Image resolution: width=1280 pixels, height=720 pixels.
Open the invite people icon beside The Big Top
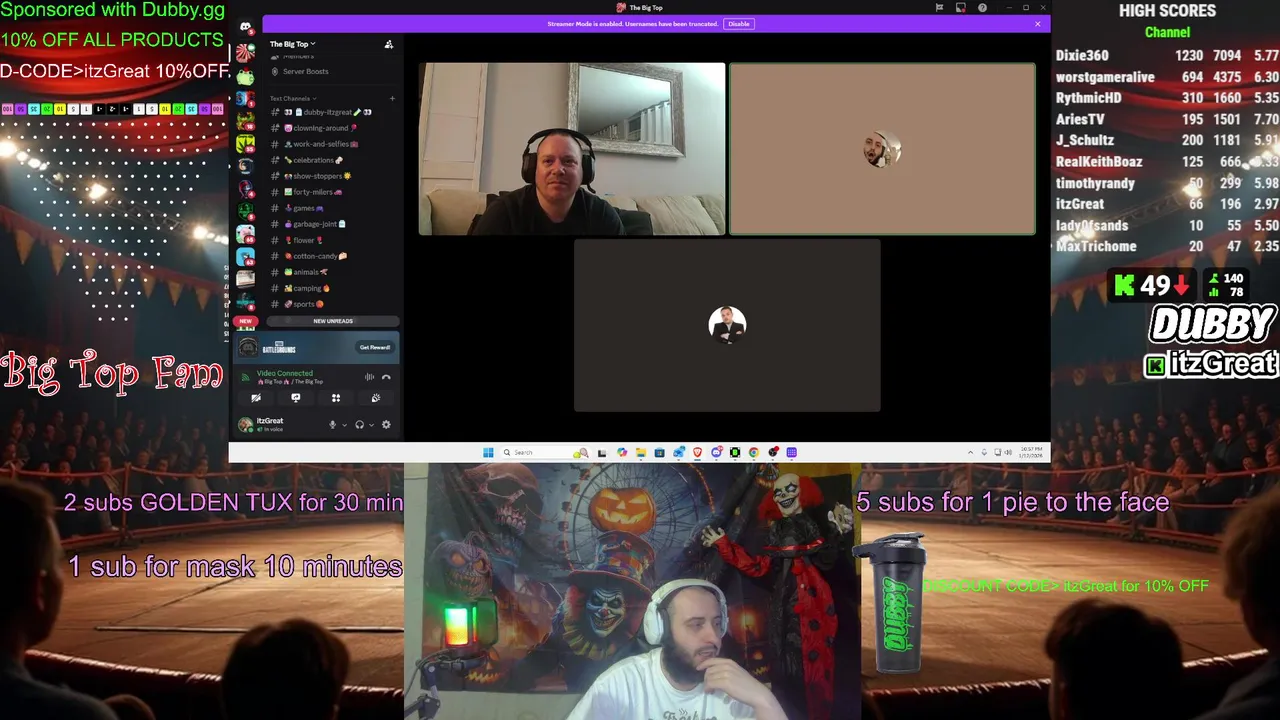coord(389,44)
